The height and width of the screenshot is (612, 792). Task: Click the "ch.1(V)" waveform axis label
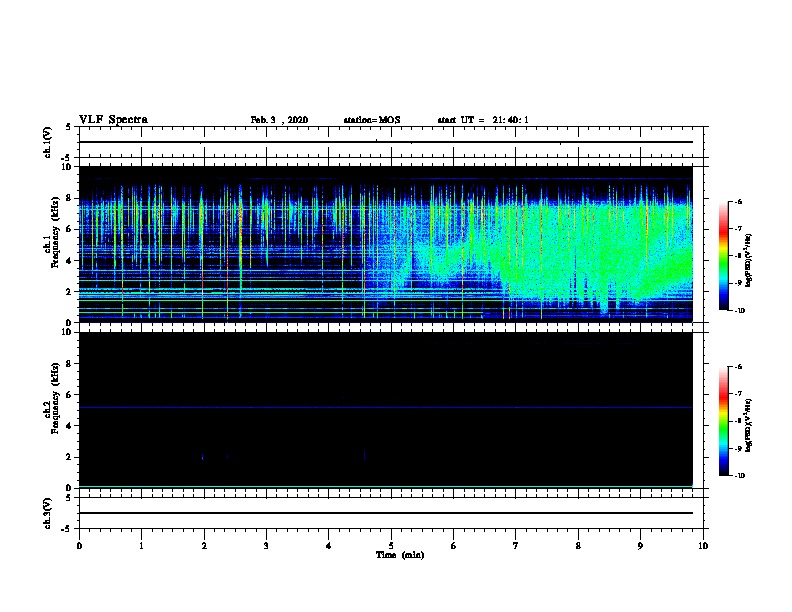point(47,142)
